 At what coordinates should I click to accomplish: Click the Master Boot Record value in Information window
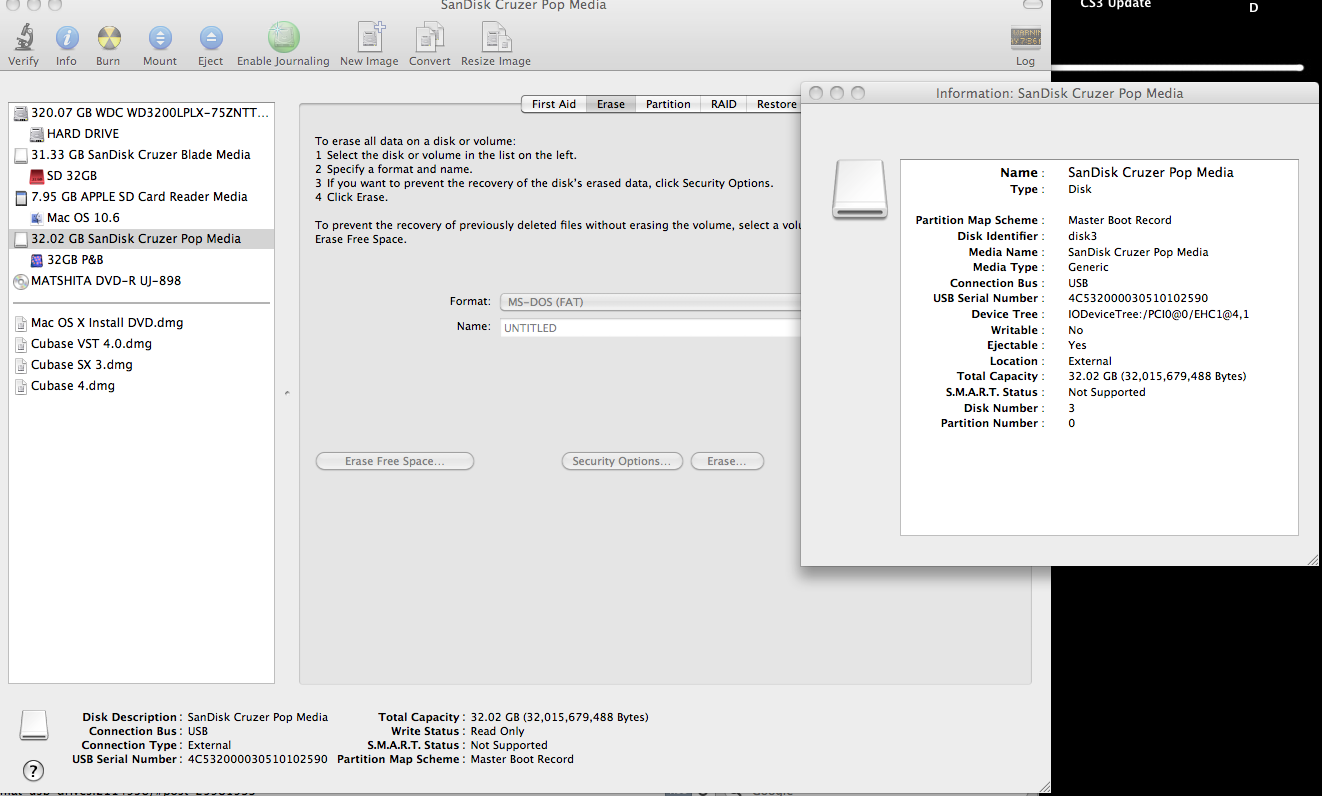(1120, 220)
